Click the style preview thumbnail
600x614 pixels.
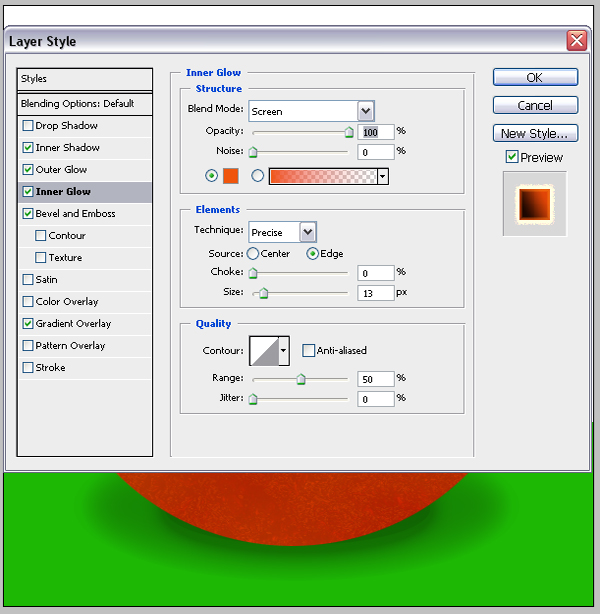pyautogui.click(x=535, y=204)
